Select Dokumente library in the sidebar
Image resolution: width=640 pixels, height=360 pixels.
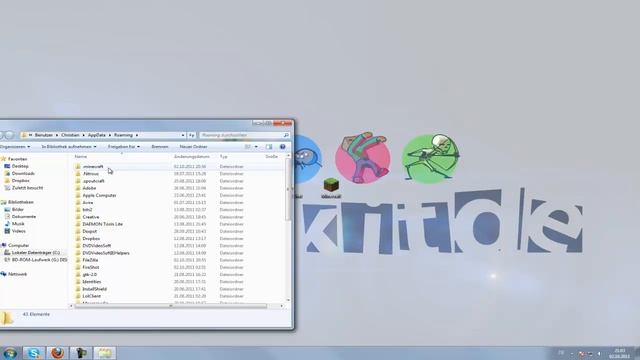pos(24,217)
